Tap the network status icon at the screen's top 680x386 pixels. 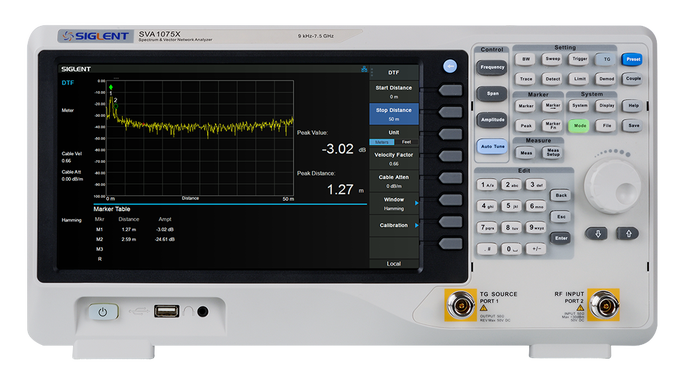[364, 69]
